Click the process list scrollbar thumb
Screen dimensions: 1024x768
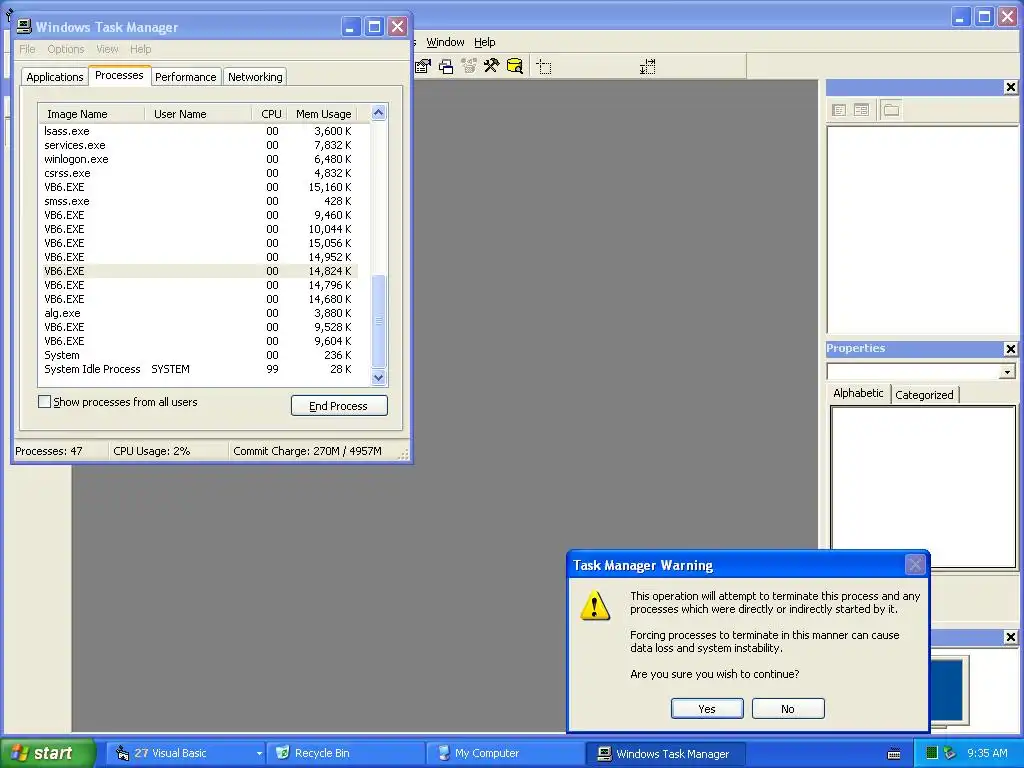pos(379,321)
